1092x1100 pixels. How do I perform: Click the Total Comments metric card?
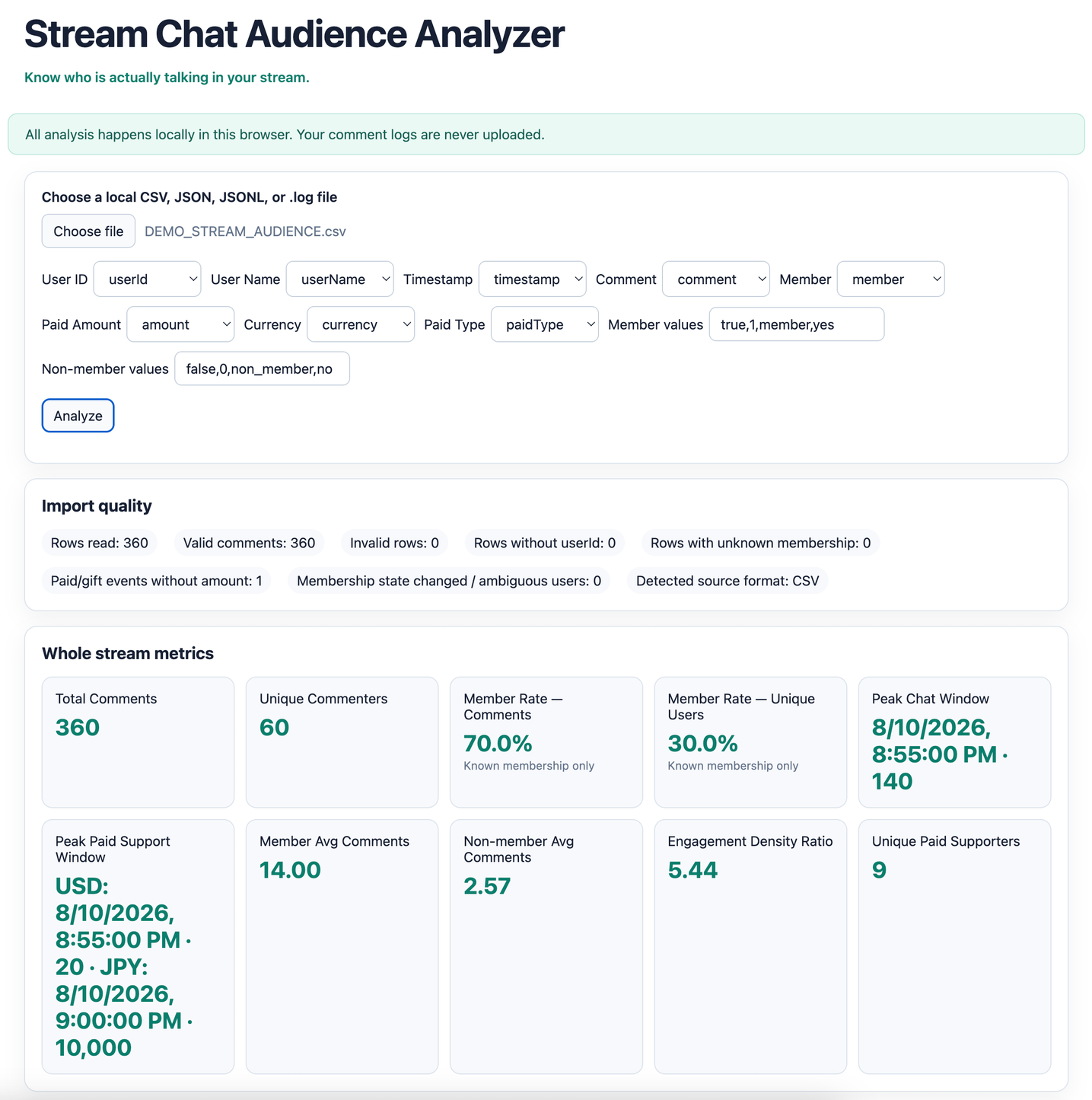coord(138,742)
